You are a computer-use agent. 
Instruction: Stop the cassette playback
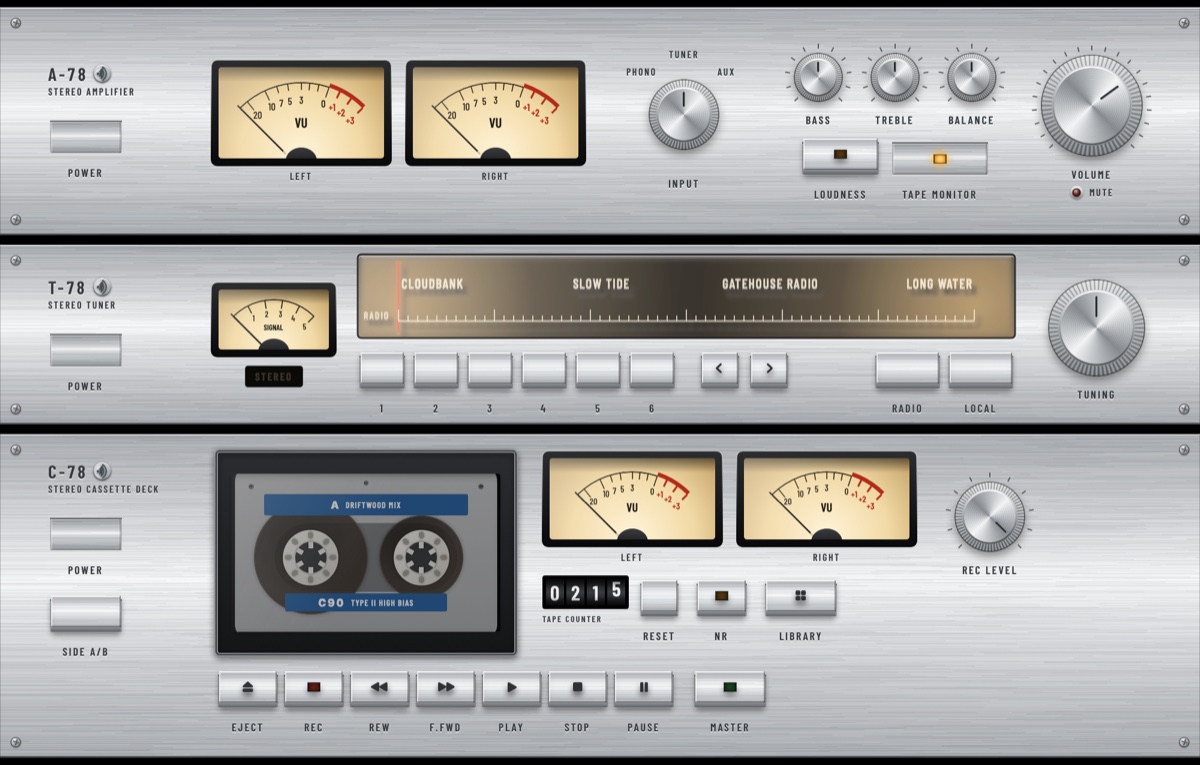577,688
